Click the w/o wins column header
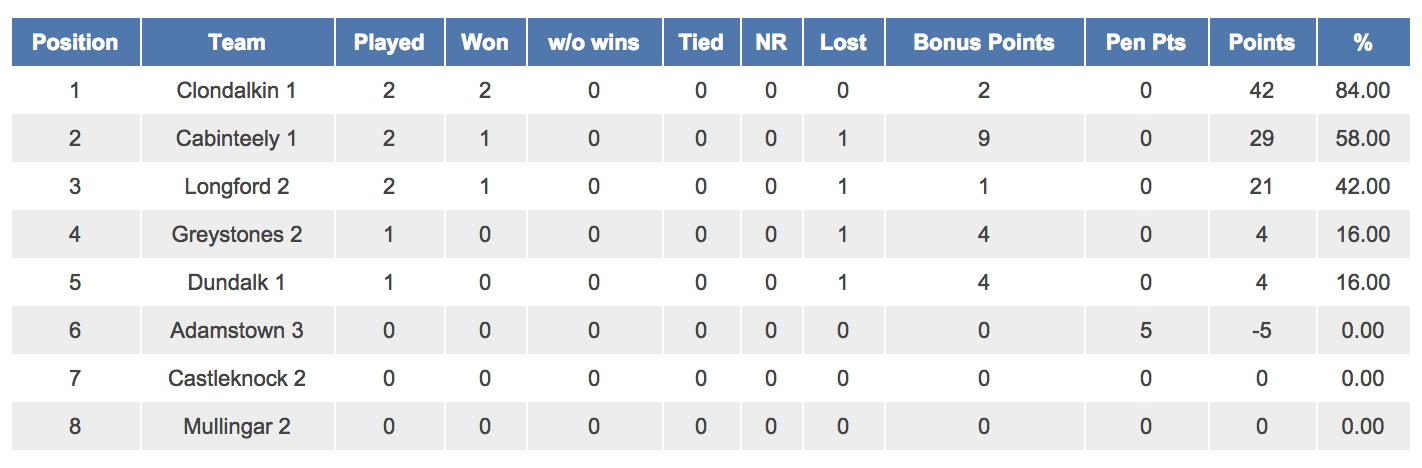1422x468 pixels. pyautogui.click(x=594, y=43)
